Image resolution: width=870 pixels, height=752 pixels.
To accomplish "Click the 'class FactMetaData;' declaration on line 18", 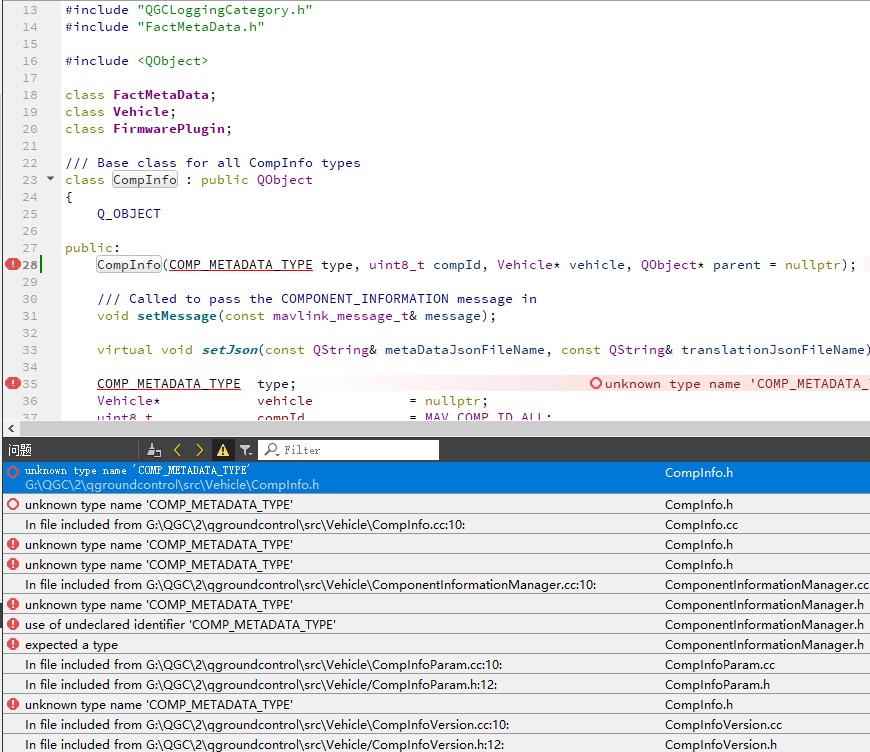I will pos(140,94).
